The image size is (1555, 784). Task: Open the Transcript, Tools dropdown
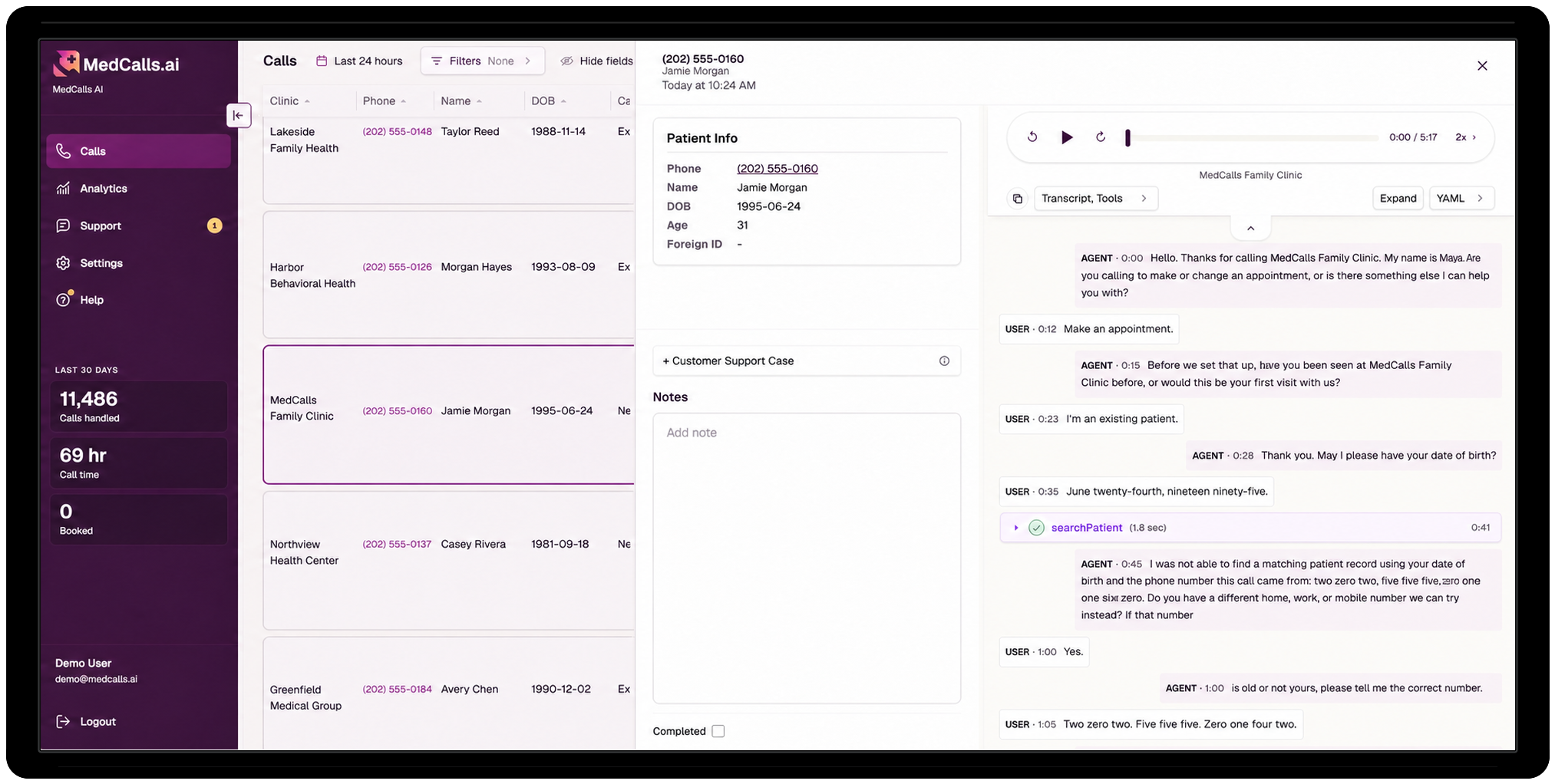1095,199
